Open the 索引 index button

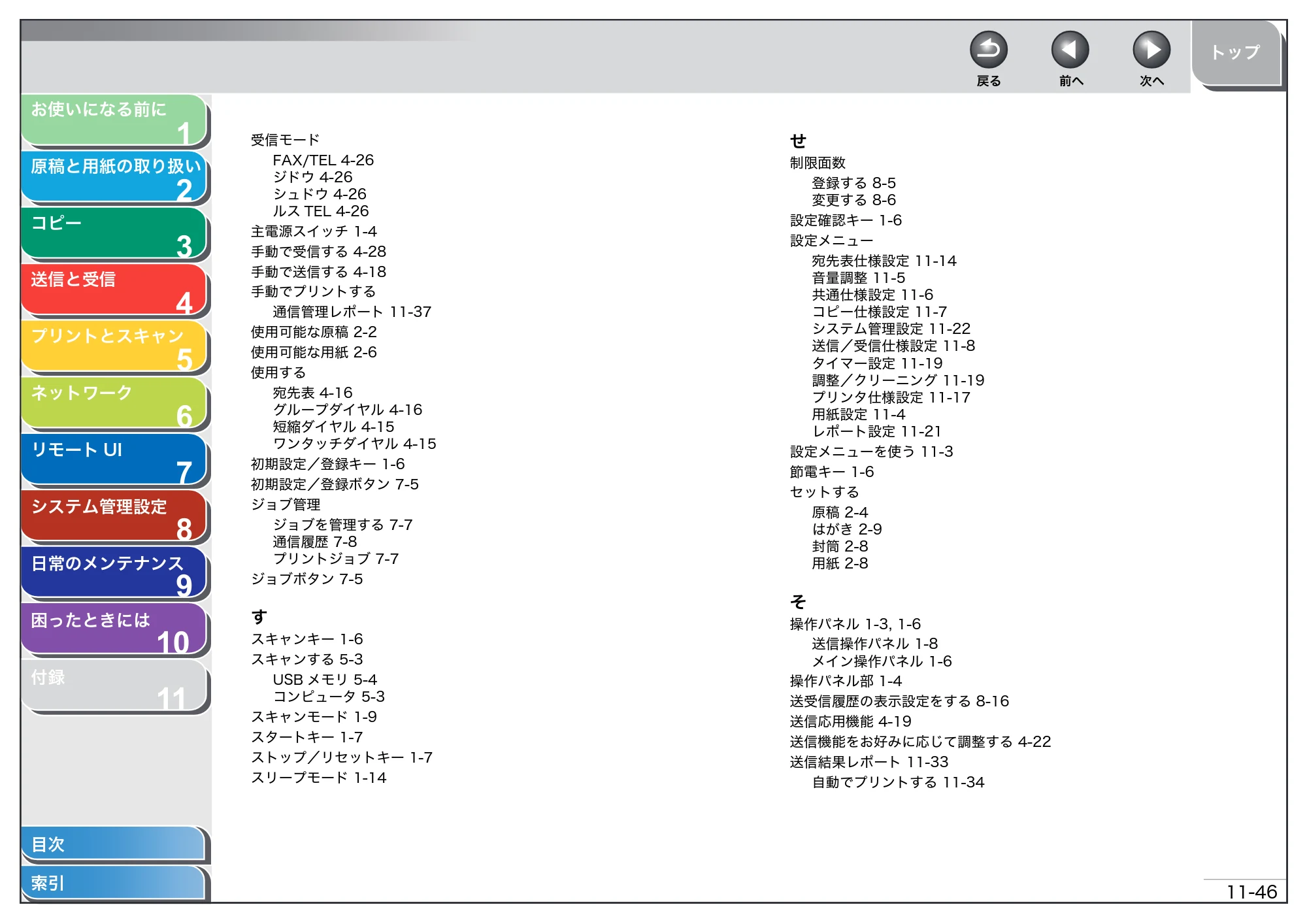113,883
